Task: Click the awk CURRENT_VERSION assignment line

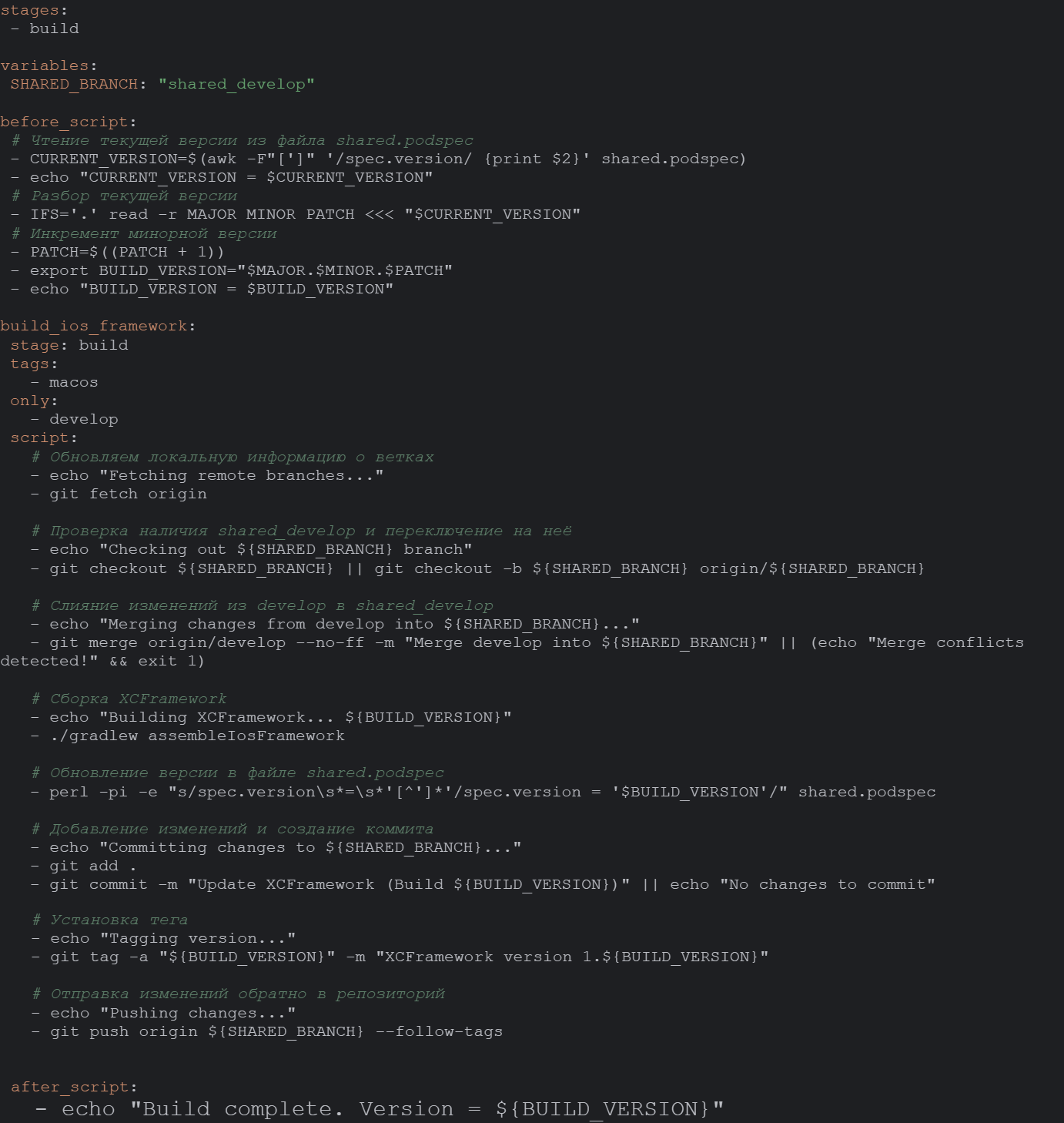Action: click(387, 159)
